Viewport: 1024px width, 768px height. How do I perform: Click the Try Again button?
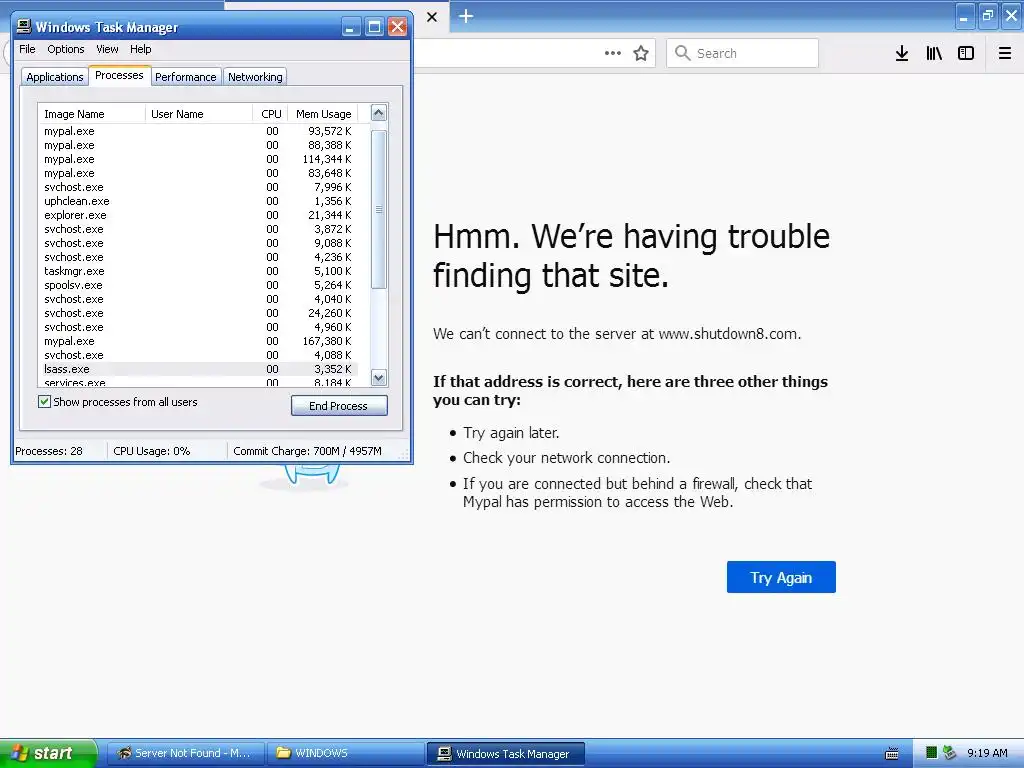point(781,577)
